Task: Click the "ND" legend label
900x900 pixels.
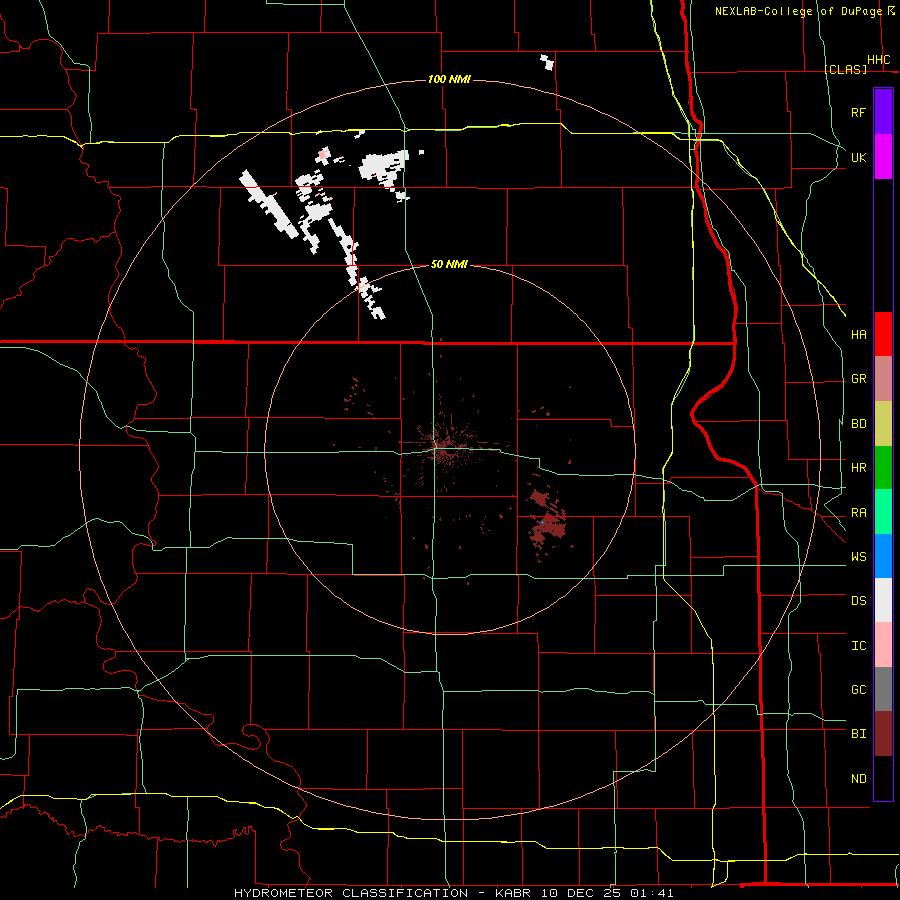Action: (858, 779)
